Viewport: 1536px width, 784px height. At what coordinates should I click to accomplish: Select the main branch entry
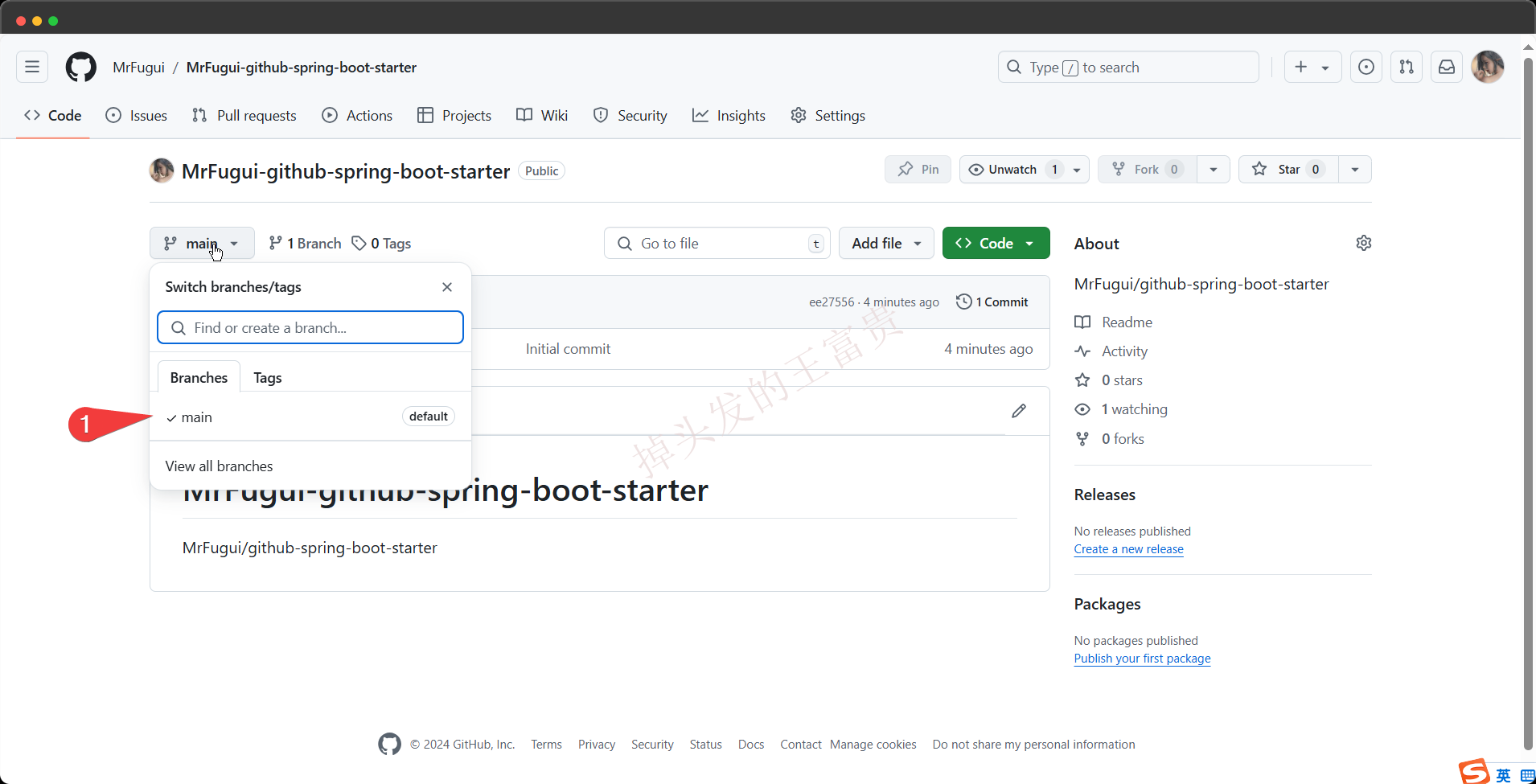coord(310,417)
